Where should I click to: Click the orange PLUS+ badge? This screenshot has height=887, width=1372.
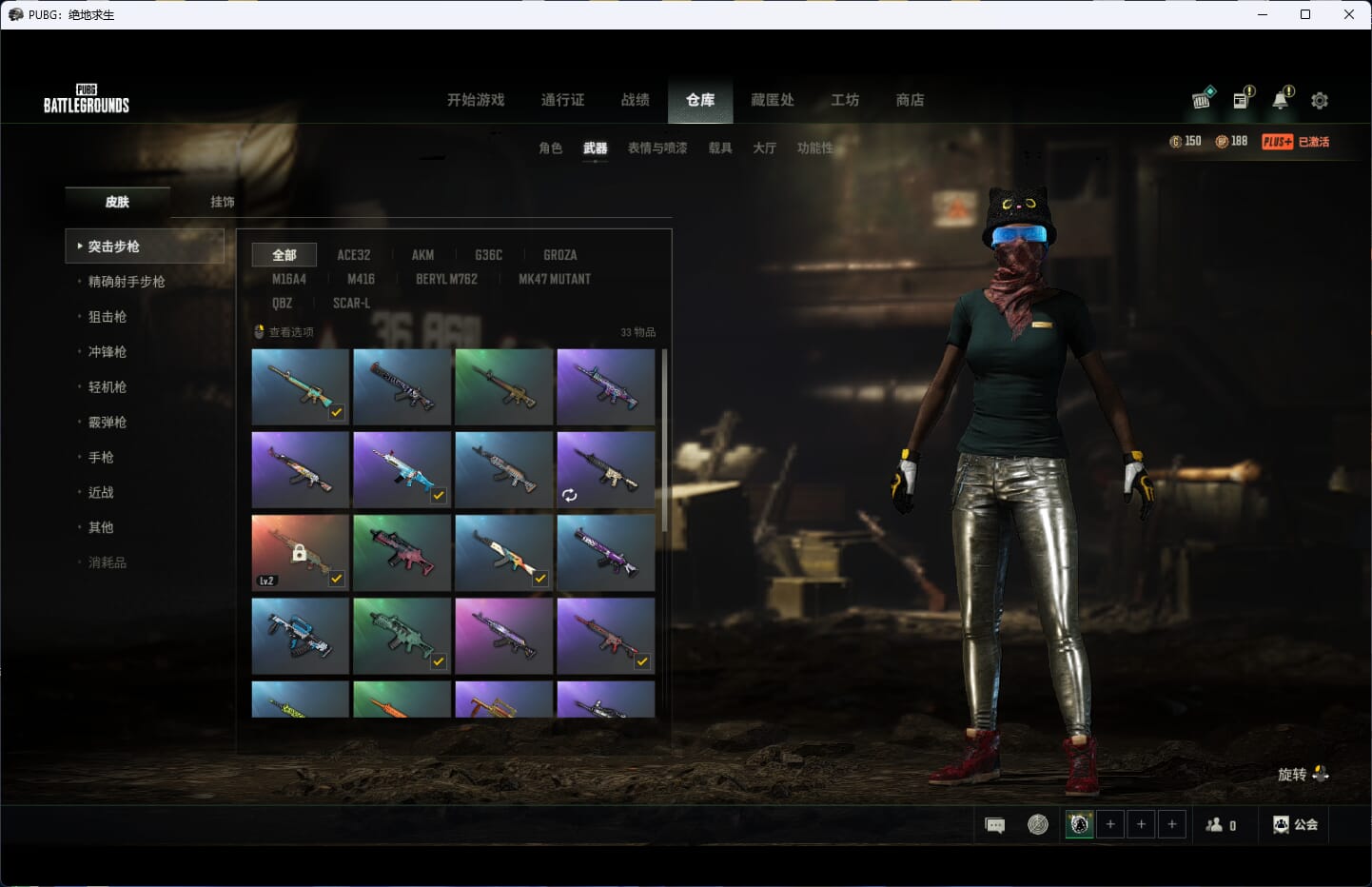[x=1277, y=142]
